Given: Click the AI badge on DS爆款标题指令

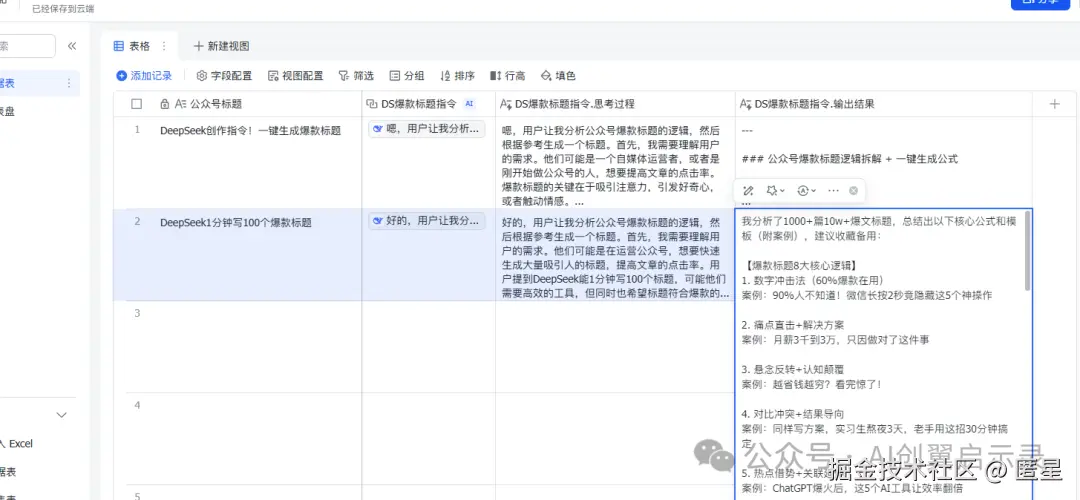Looking at the screenshot, I should [470, 104].
